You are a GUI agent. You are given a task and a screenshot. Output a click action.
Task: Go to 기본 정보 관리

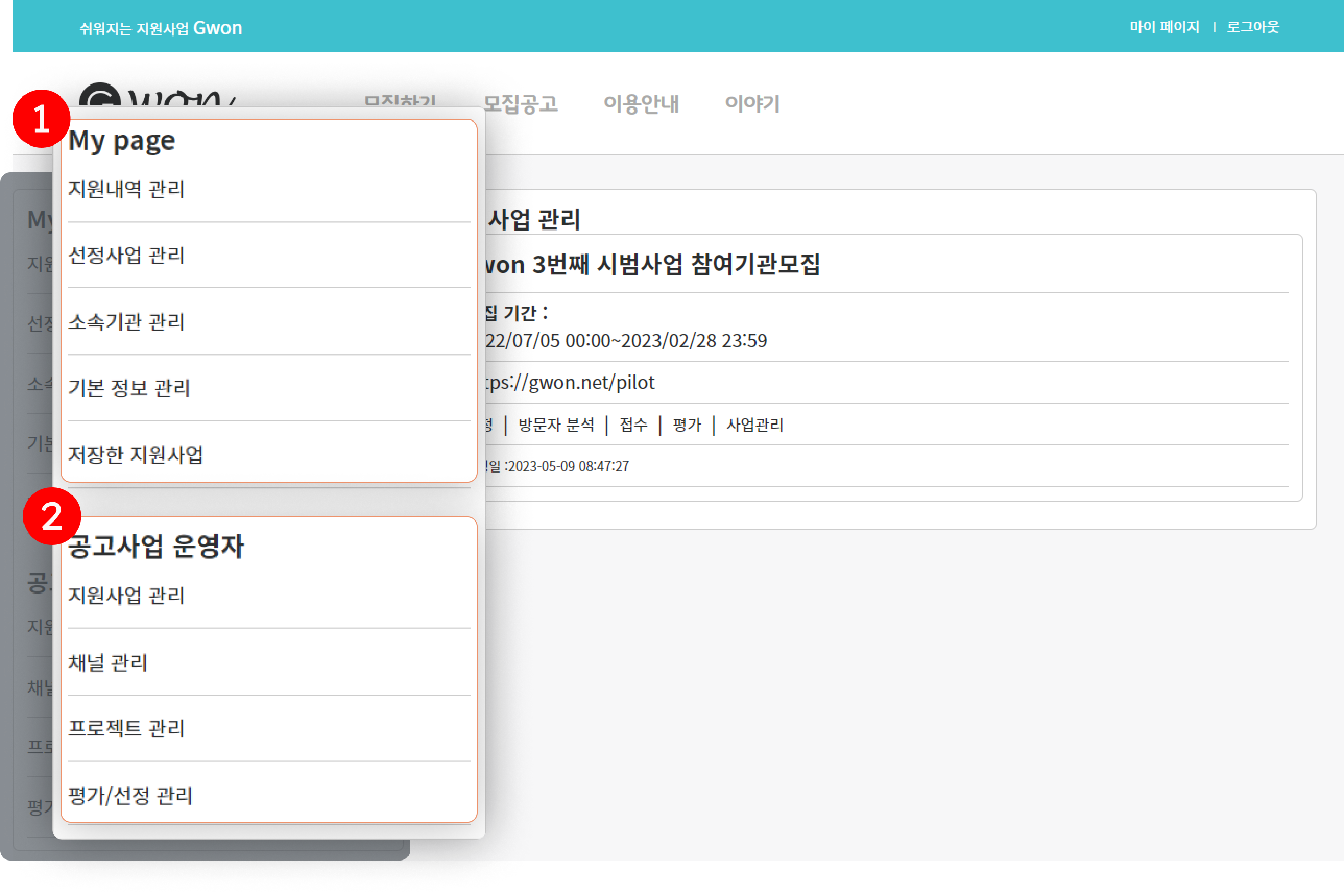(129, 388)
